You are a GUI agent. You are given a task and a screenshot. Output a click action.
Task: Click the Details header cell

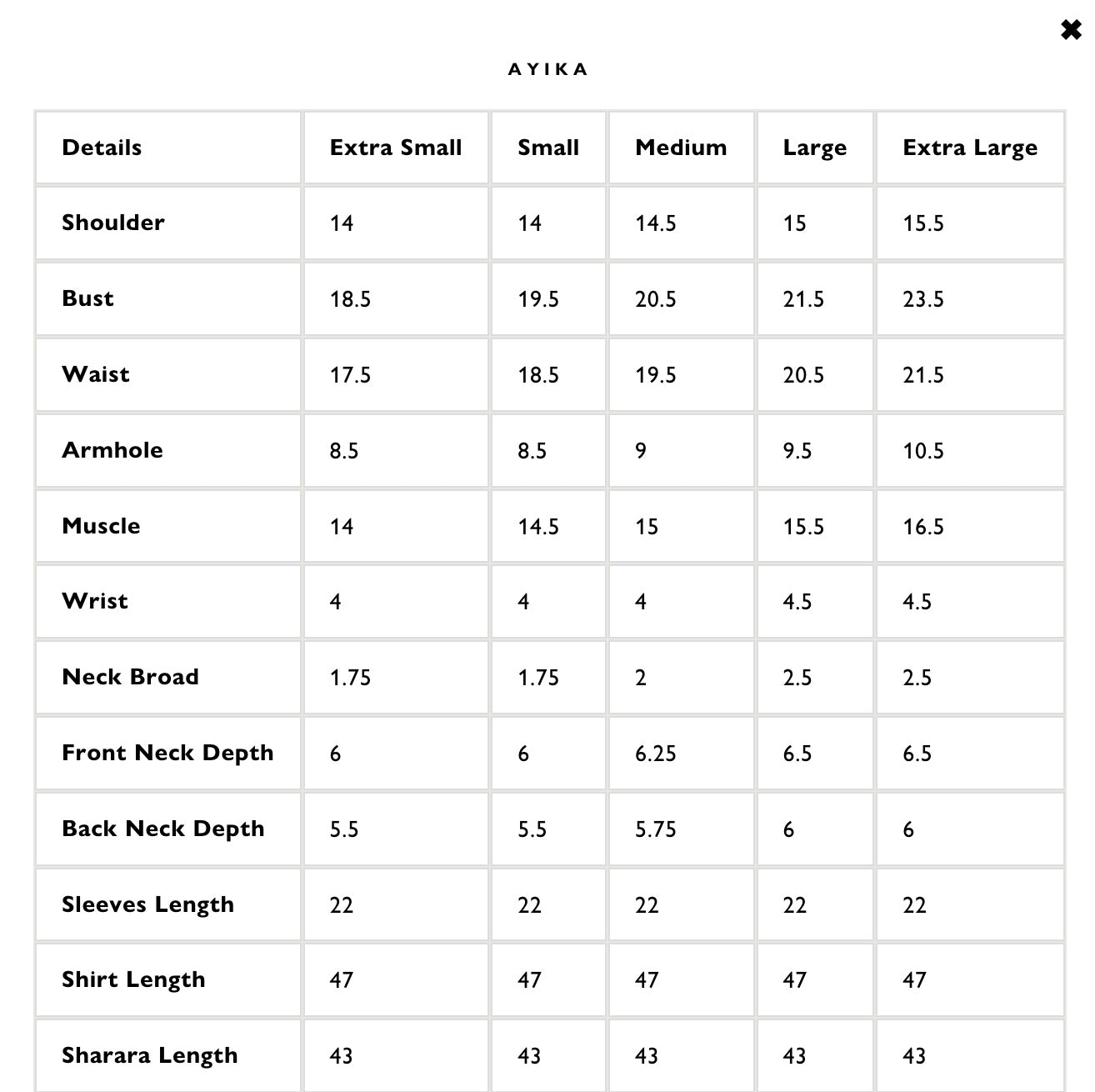(102, 148)
